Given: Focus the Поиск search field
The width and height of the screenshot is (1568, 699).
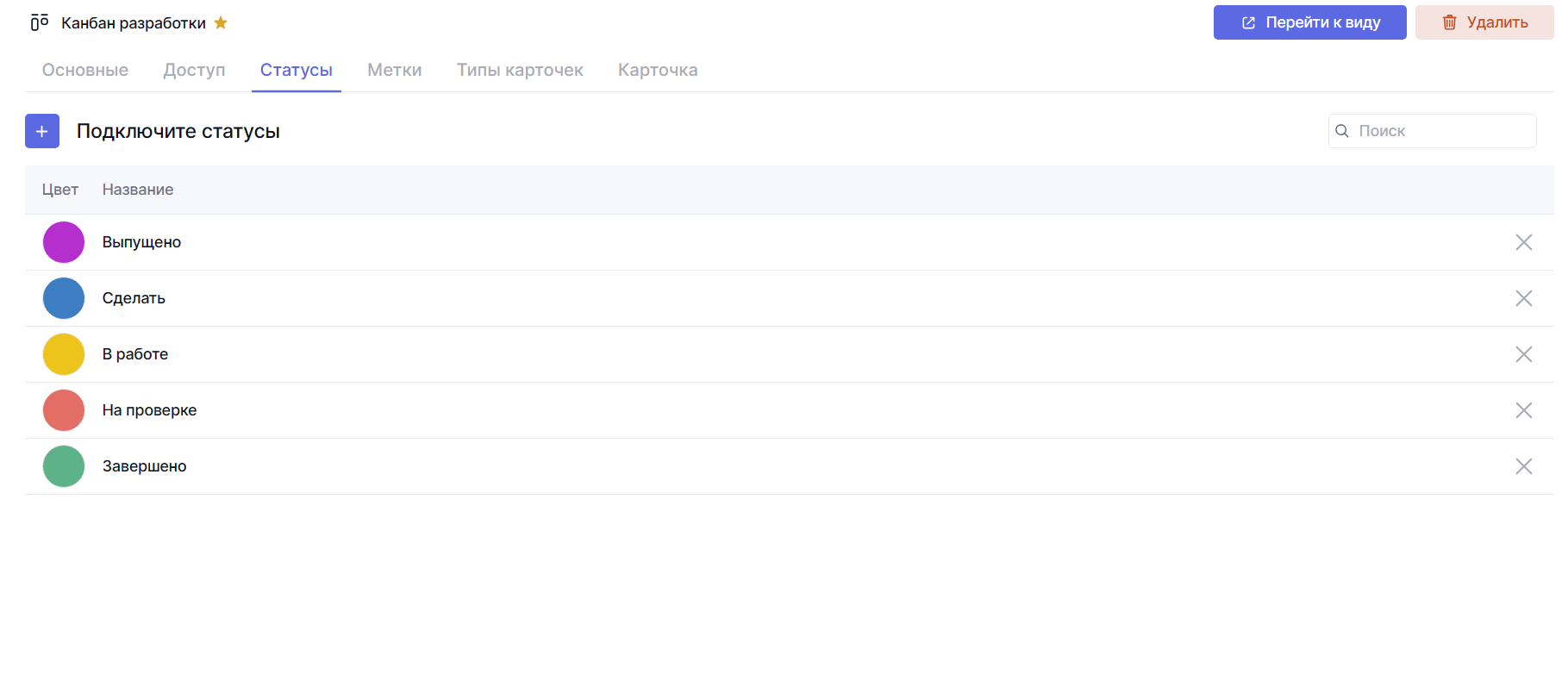Looking at the screenshot, I should pyautogui.click(x=1433, y=131).
